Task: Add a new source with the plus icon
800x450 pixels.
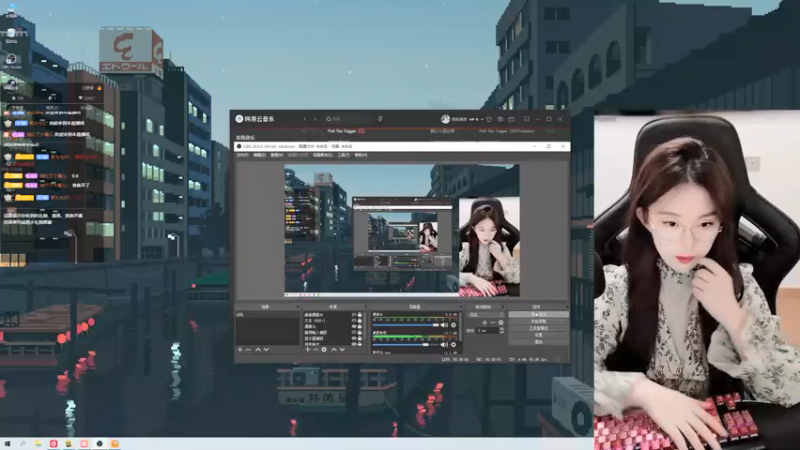Action: [x=308, y=349]
